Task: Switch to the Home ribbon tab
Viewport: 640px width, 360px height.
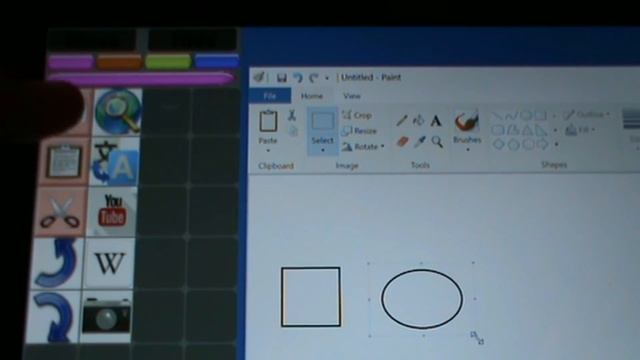Action: click(312, 96)
